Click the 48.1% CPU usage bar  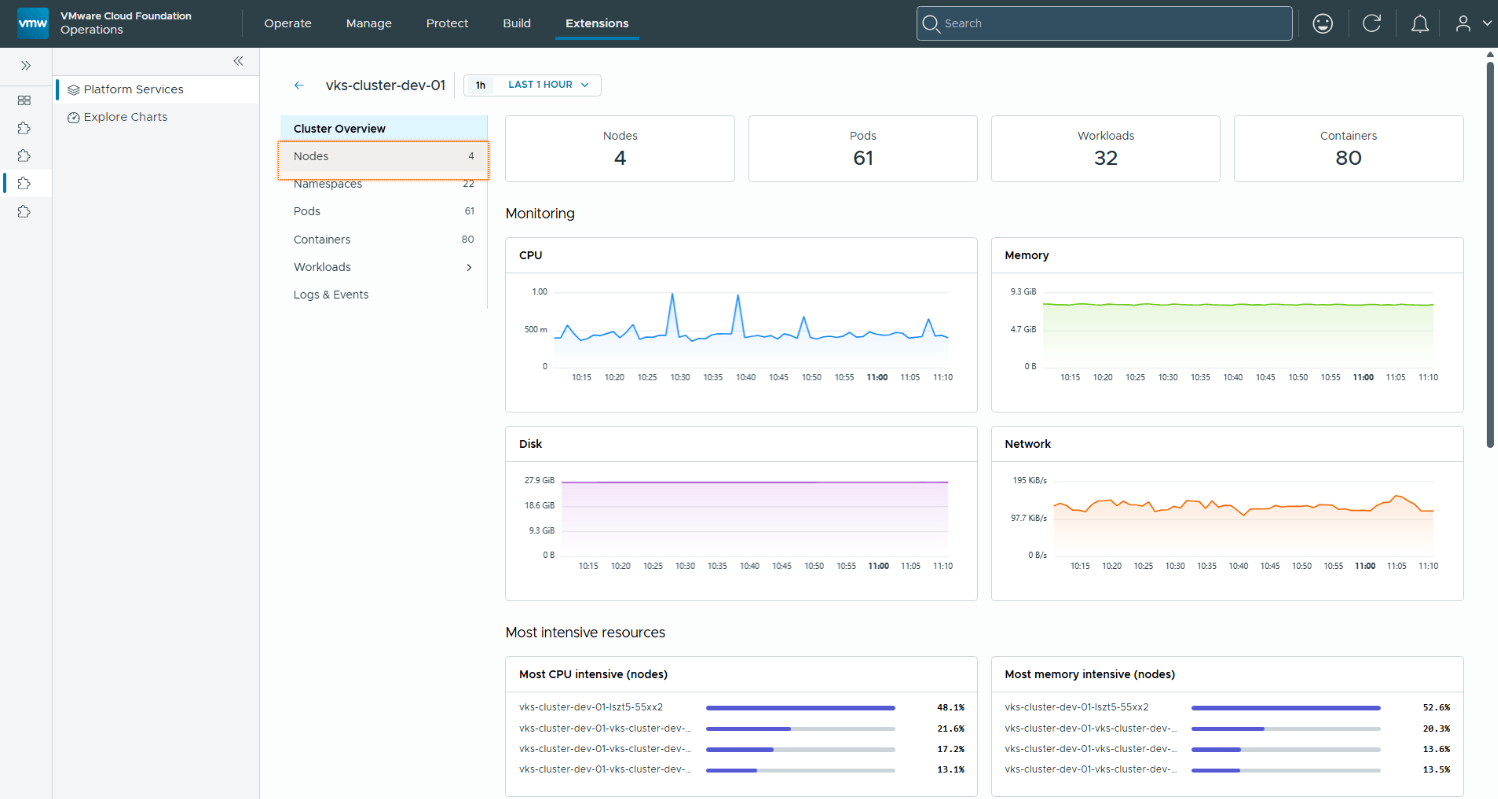(800, 707)
